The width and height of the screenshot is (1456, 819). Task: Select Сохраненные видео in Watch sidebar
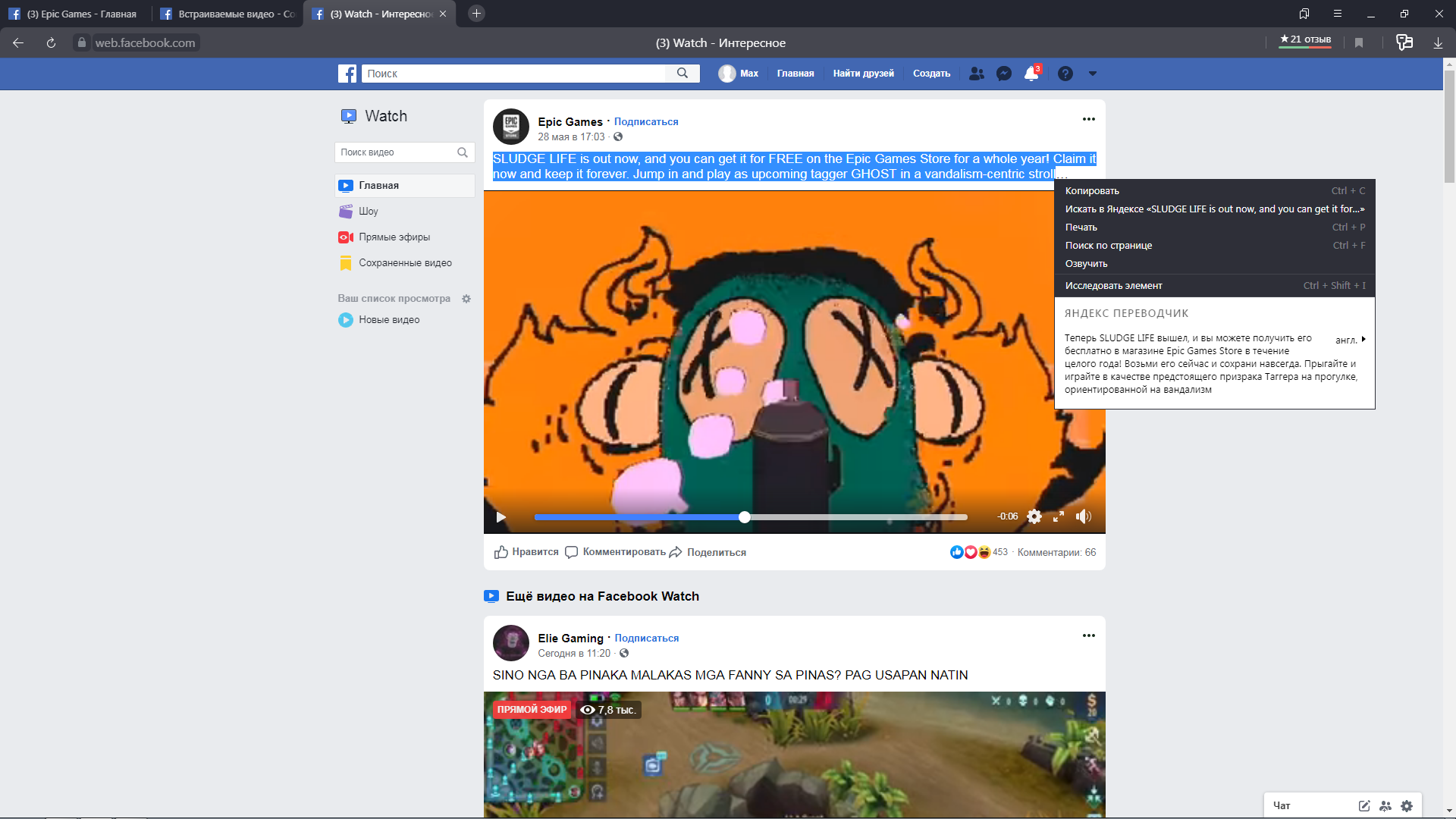[x=405, y=263]
